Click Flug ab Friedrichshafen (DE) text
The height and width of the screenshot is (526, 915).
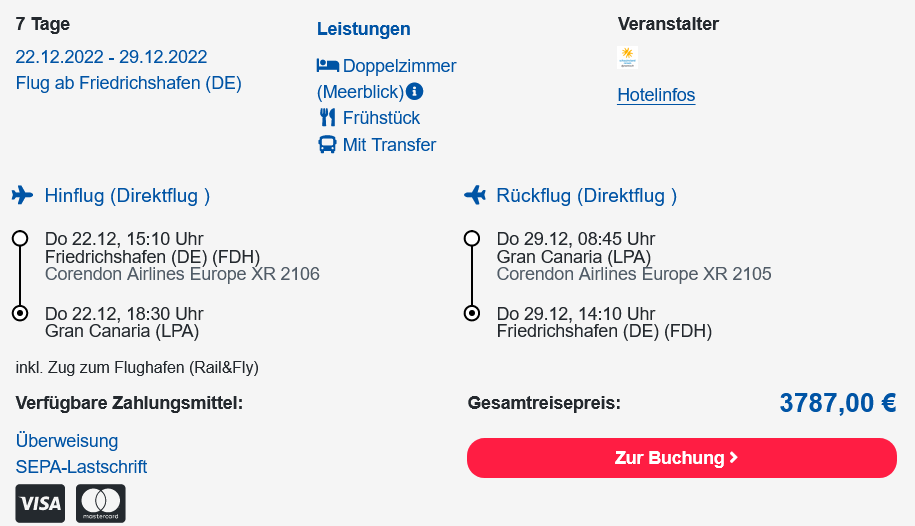pos(128,83)
